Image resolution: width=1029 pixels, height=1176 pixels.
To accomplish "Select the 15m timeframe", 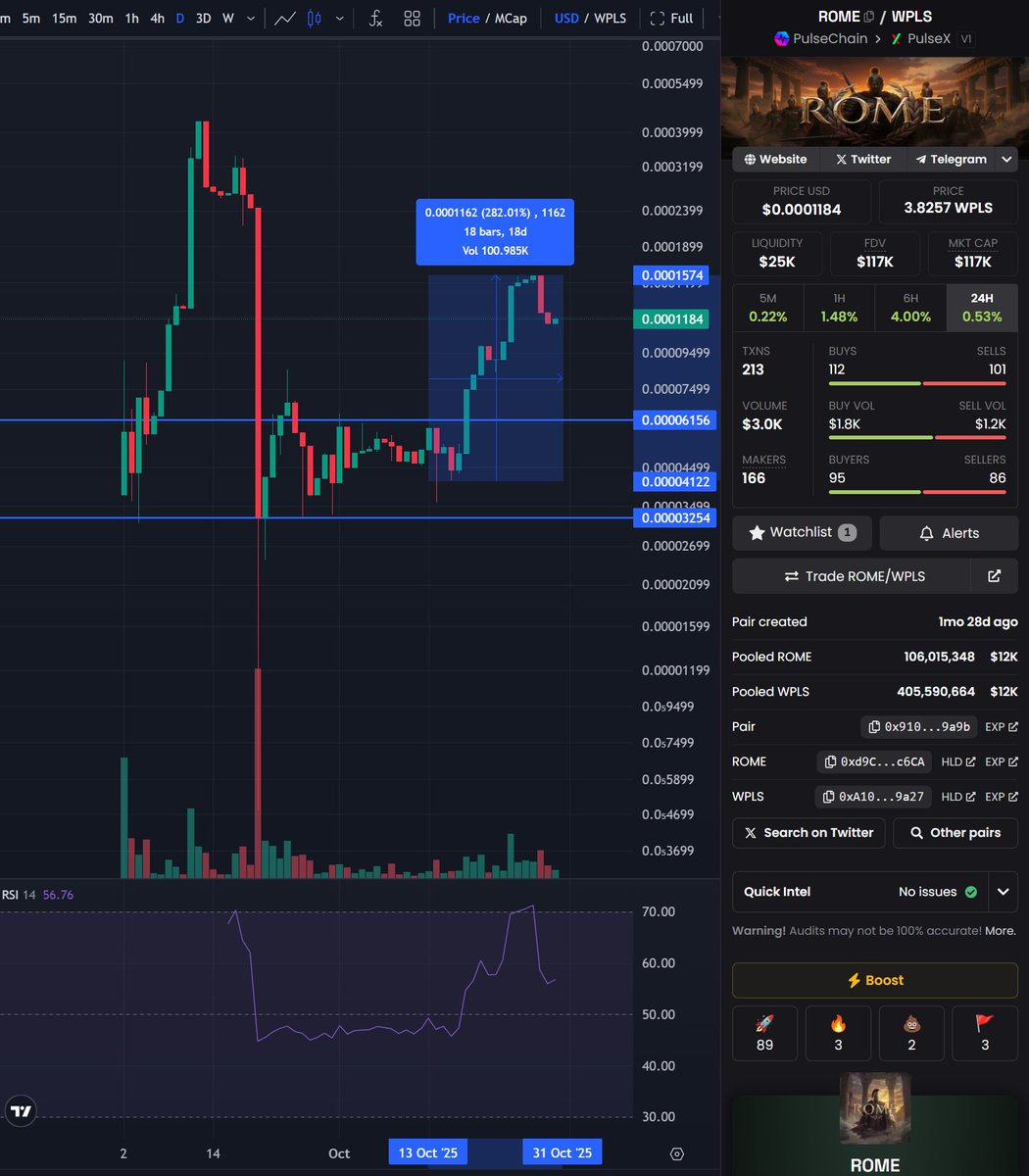I will 64,18.
